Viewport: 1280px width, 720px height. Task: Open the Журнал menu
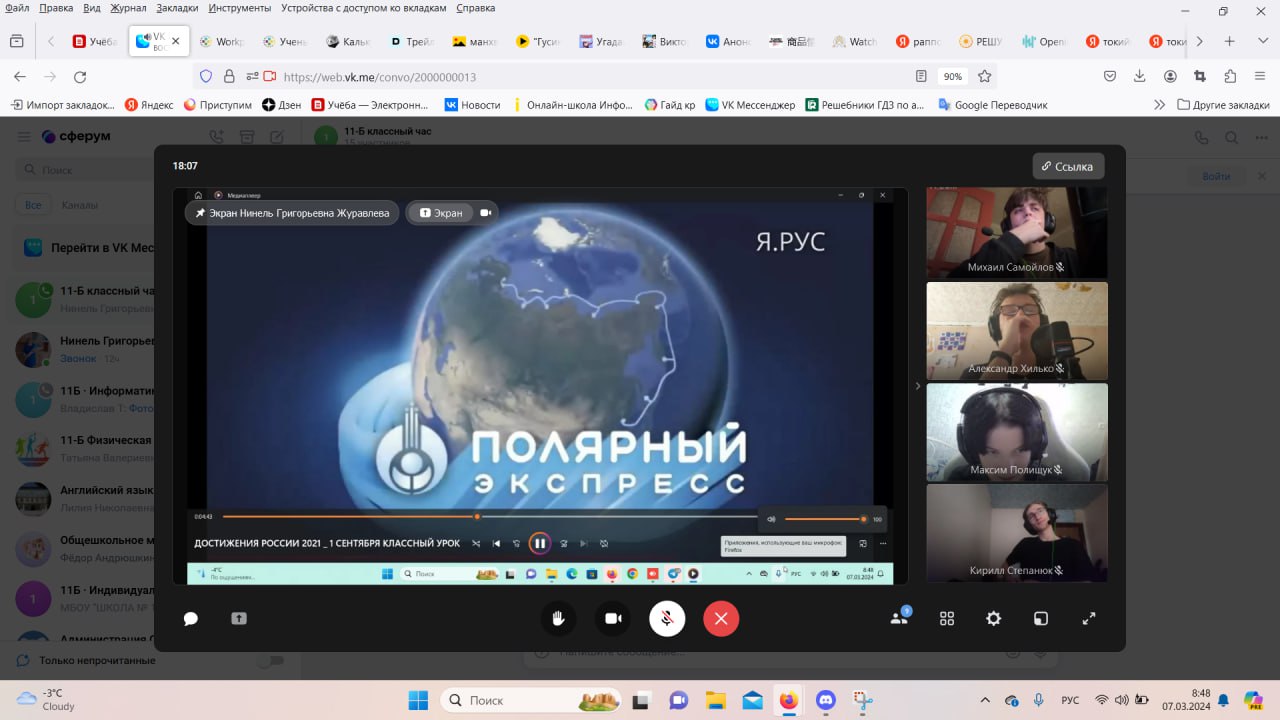click(x=128, y=8)
